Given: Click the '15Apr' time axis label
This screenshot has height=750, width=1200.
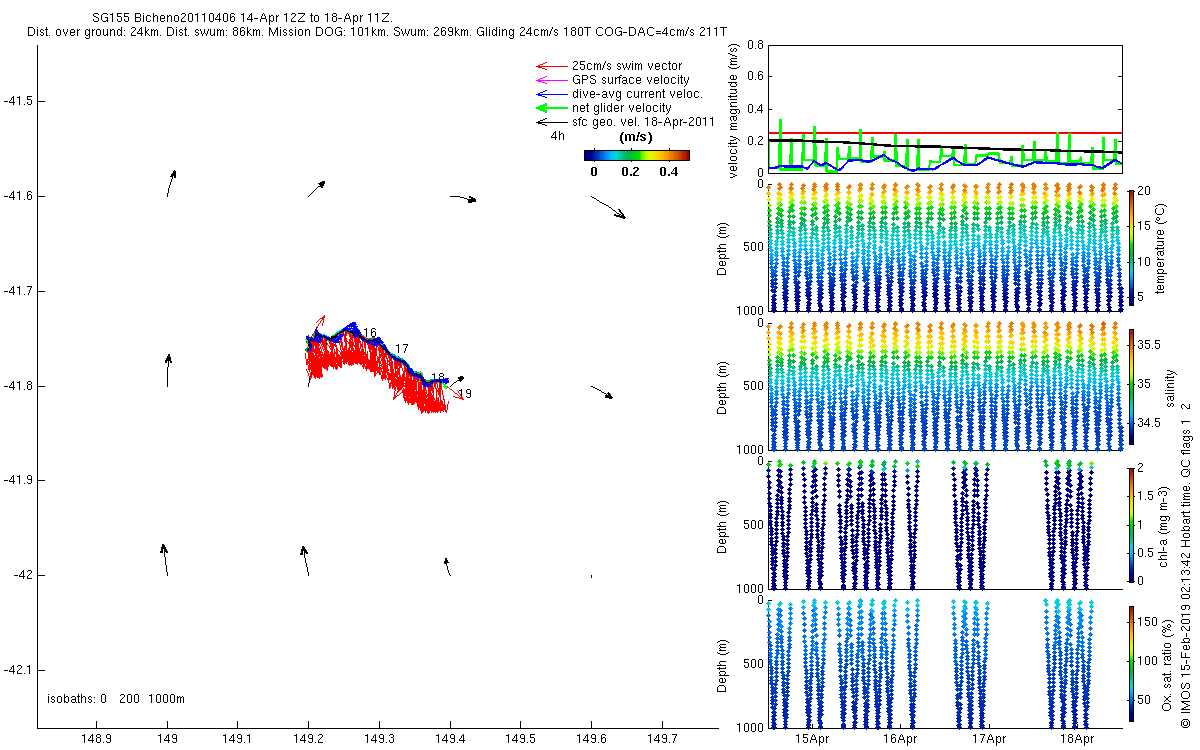Looking at the screenshot, I should pyautogui.click(x=811, y=739).
